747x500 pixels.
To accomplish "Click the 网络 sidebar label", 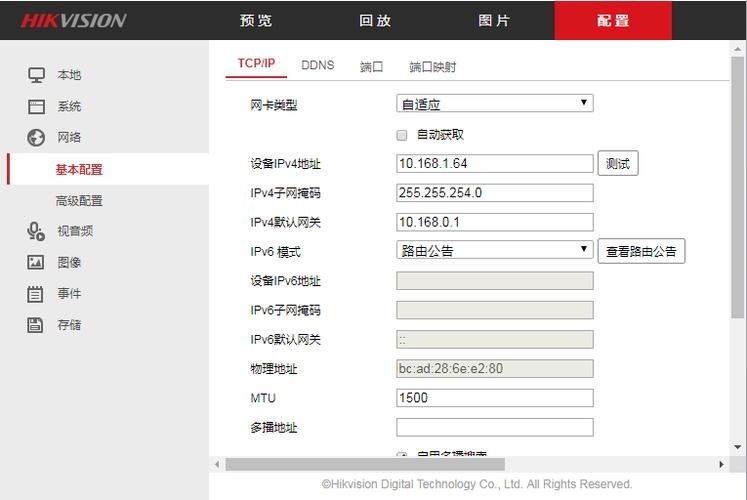I will point(69,138).
